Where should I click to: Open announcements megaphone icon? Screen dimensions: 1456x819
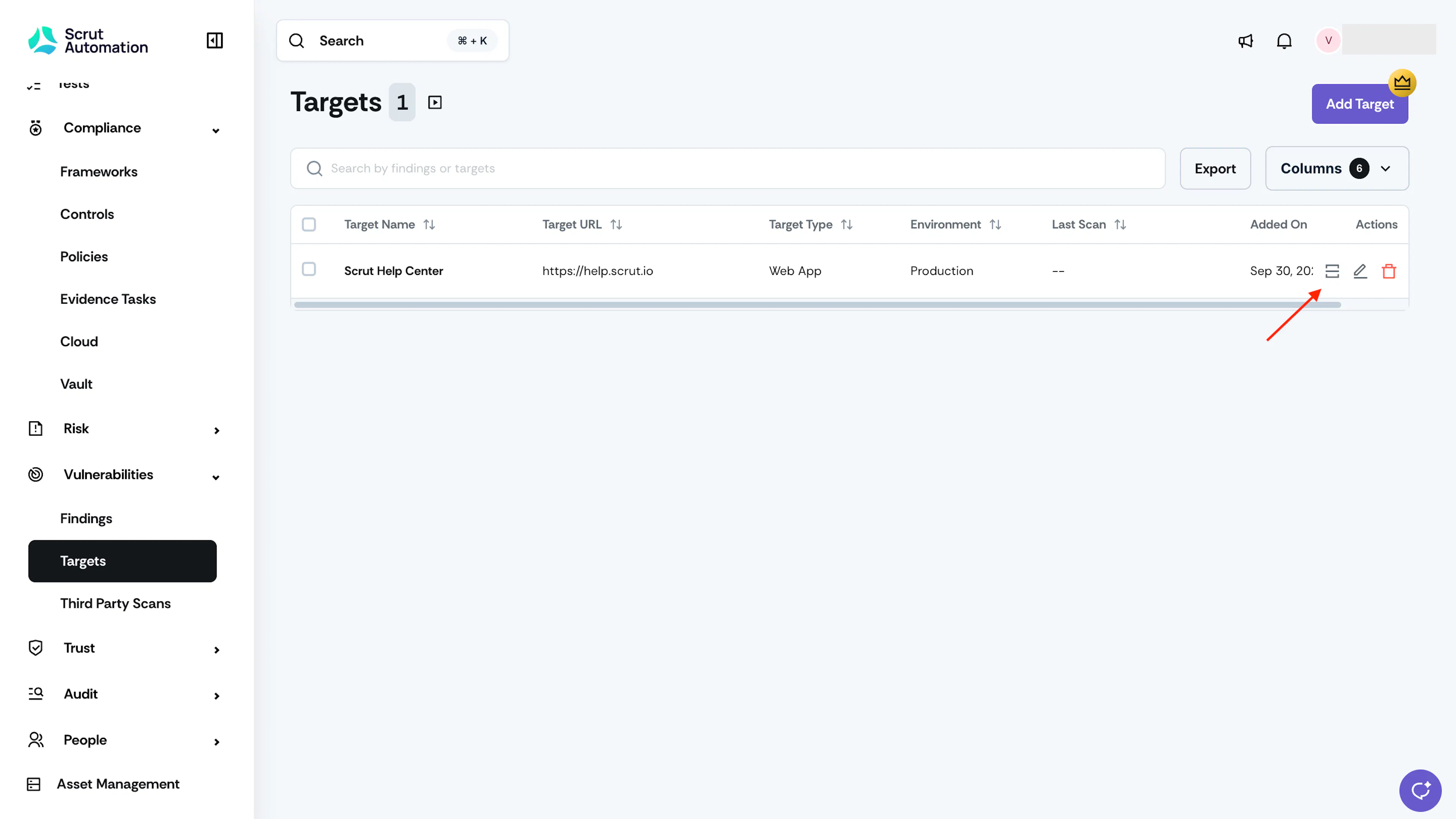(1245, 41)
